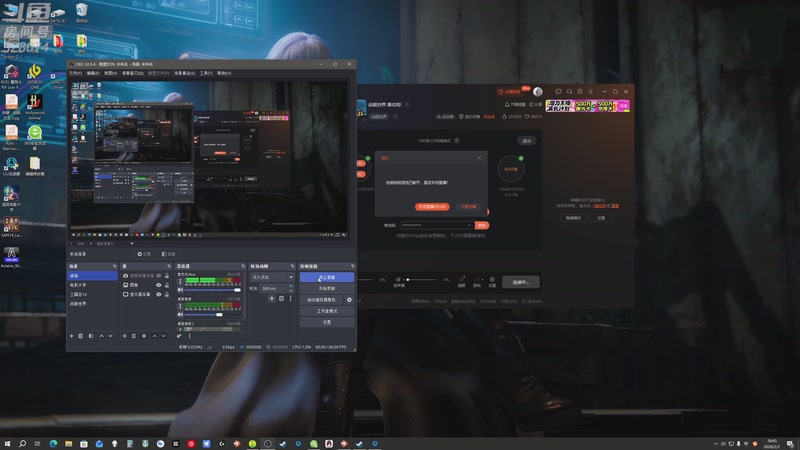Open headset support icon in streaming app
The image size is (800, 450).
[x=569, y=91]
